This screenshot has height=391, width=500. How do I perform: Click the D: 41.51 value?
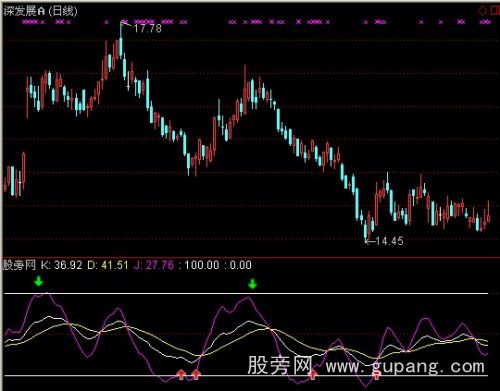(108, 265)
